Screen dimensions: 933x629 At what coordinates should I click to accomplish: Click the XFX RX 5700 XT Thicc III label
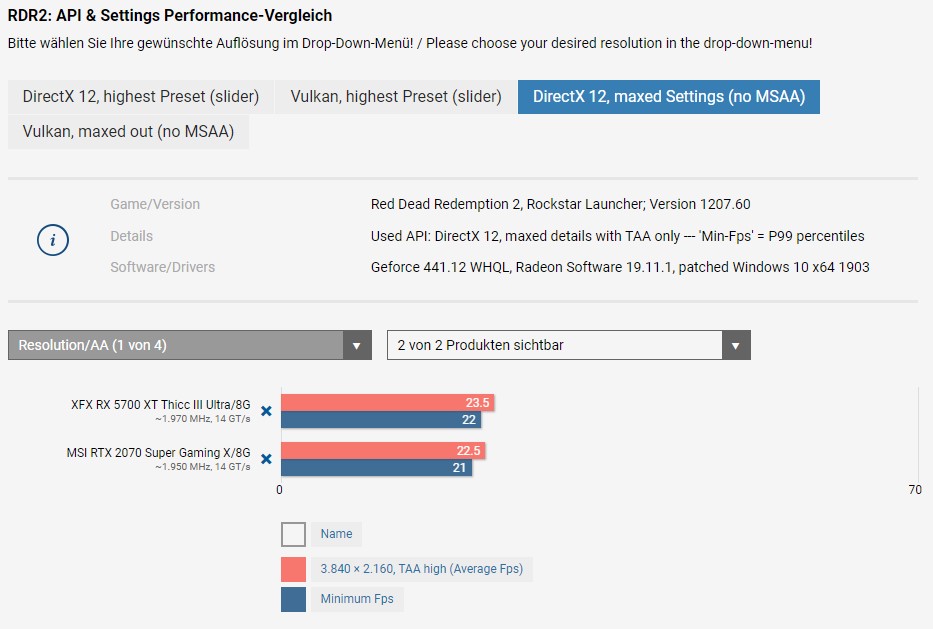click(161, 405)
